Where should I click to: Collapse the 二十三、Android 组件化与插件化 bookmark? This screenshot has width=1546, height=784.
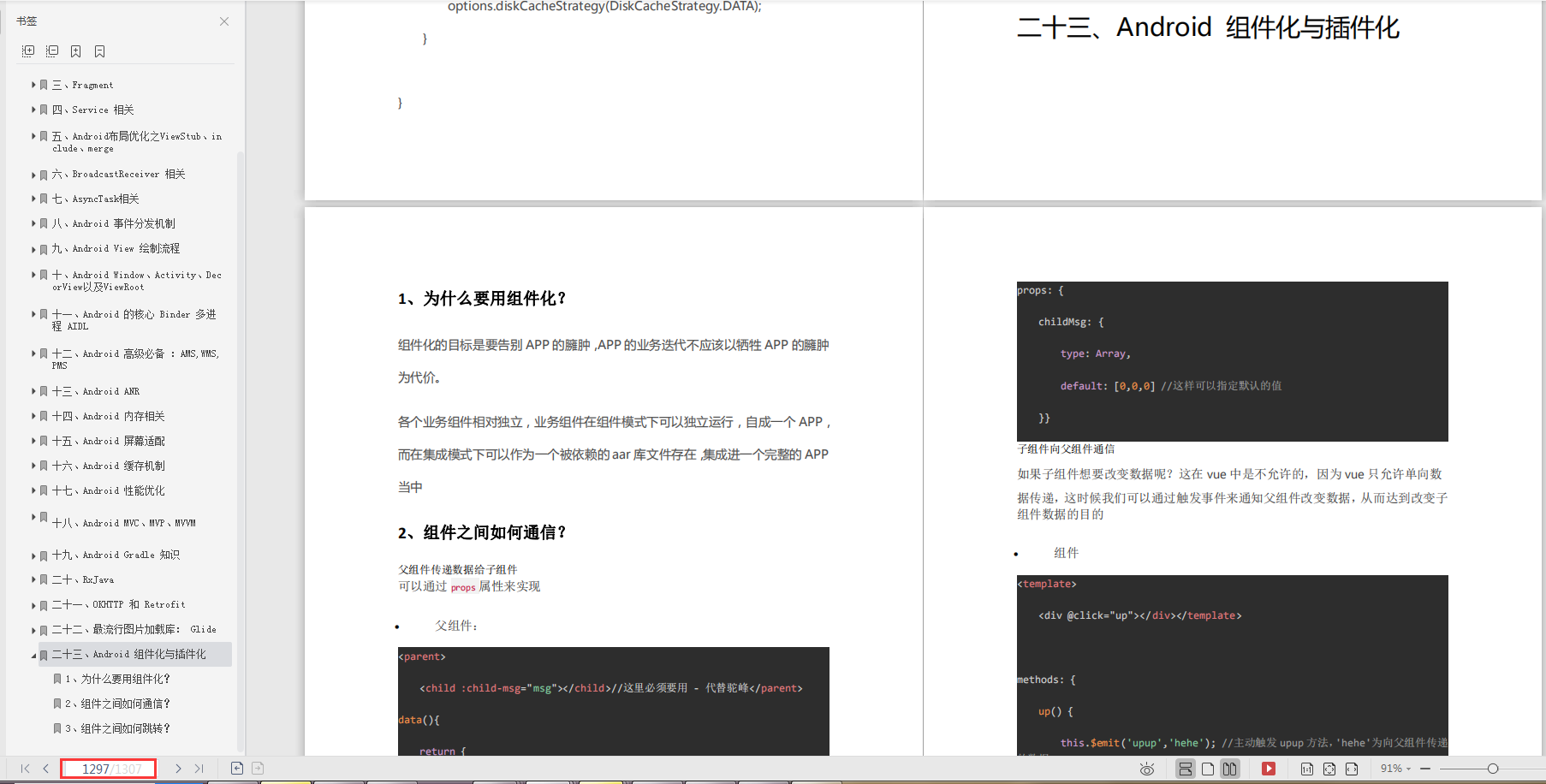33,655
